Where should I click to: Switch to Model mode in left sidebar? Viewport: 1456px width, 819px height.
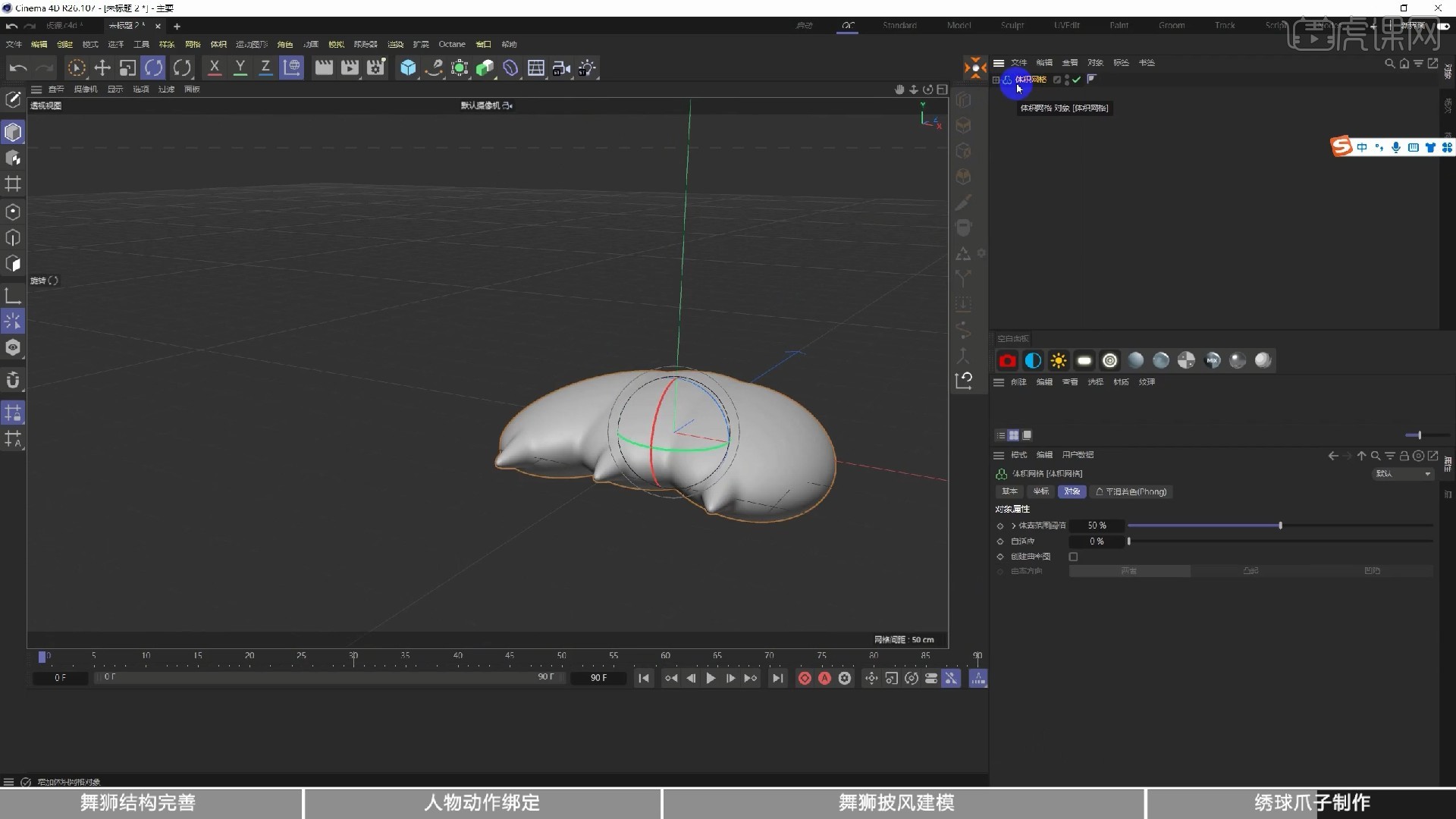point(13,133)
